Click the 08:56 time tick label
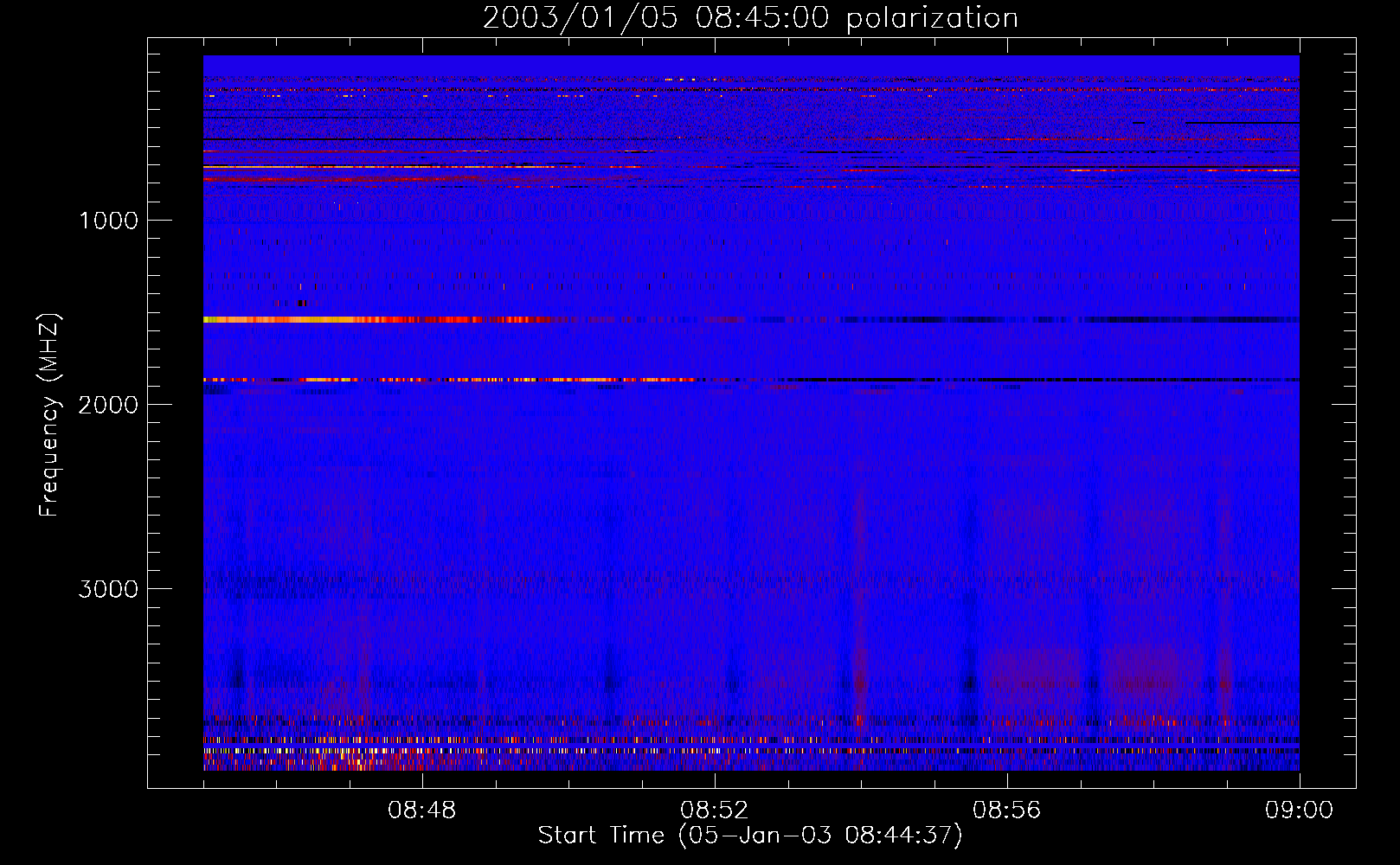1400x865 pixels. coord(1007,811)
